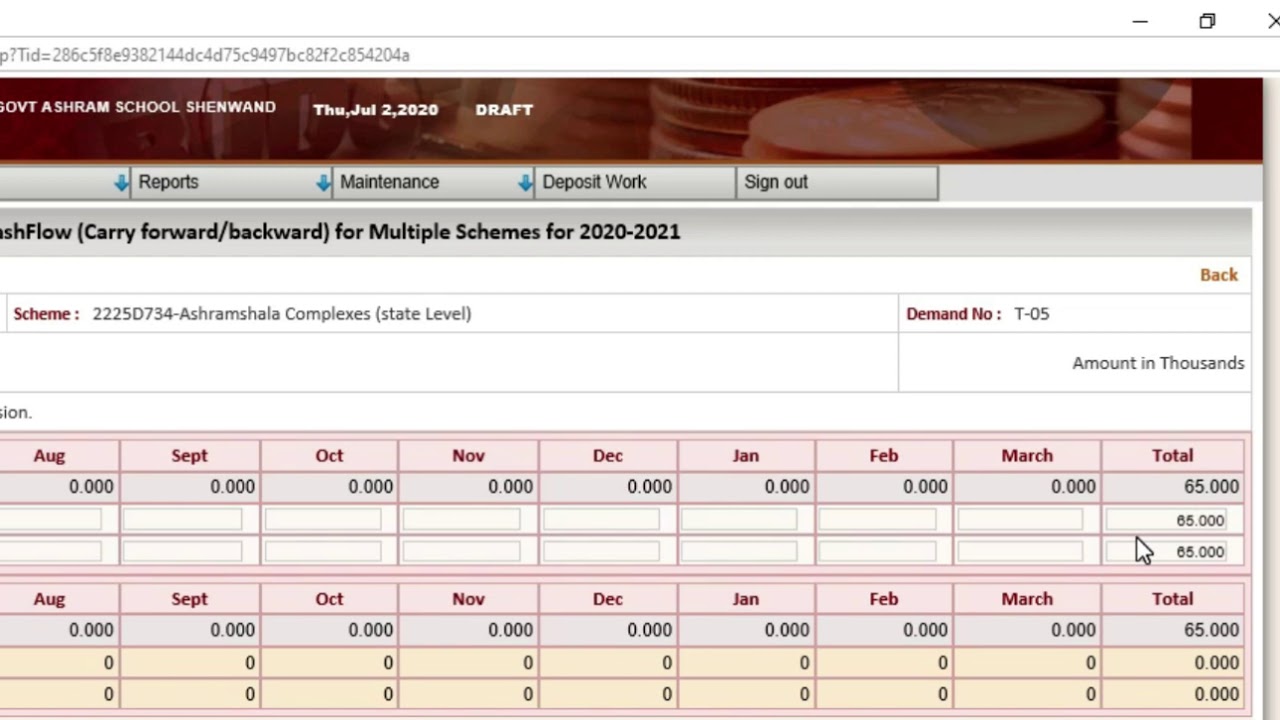Viewport: 1280px width, 720px height.
Task: Click the 'Scheme :' label
Action: click(x=46, y=314)
